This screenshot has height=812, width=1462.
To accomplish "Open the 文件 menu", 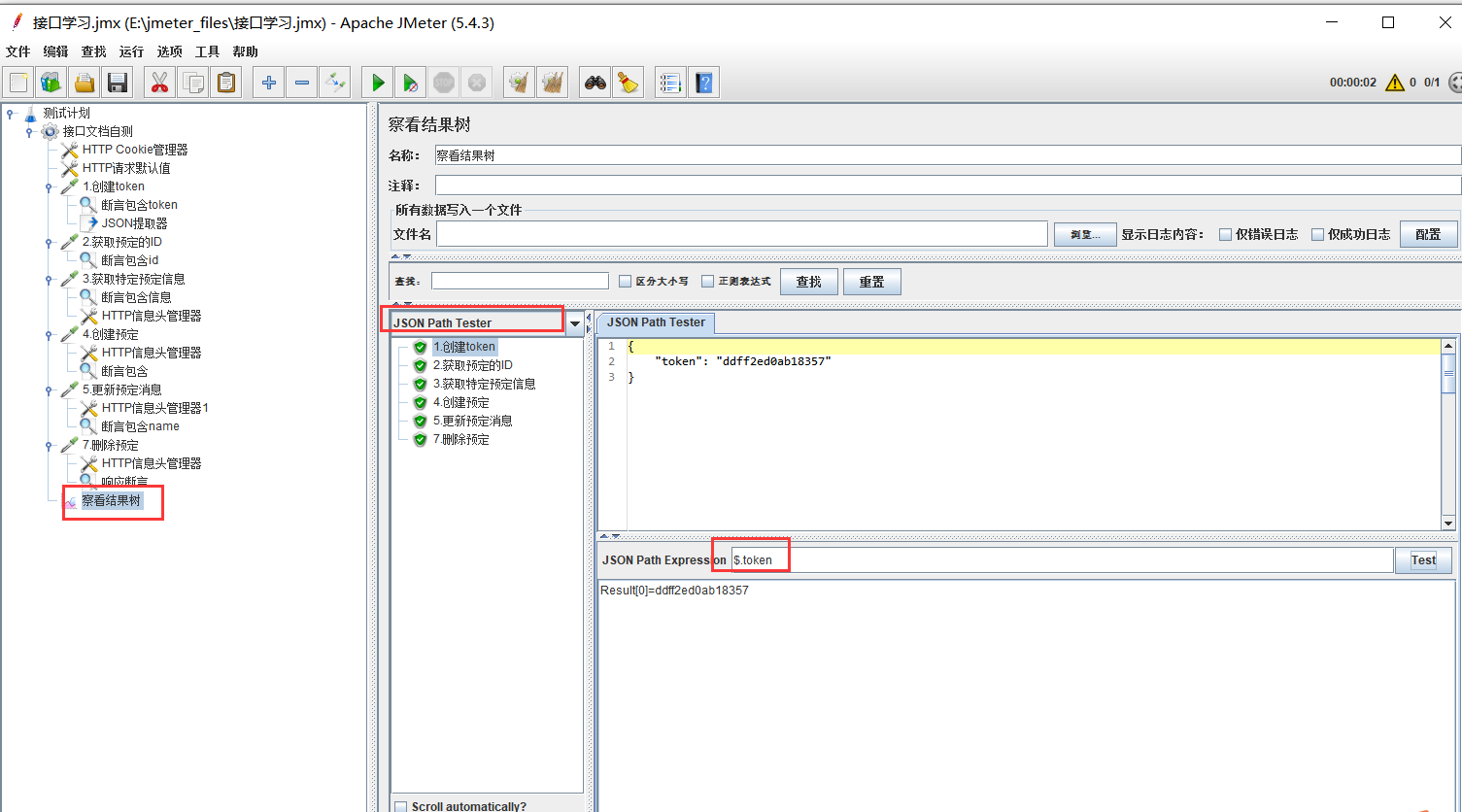I will (x=18, y=51).
